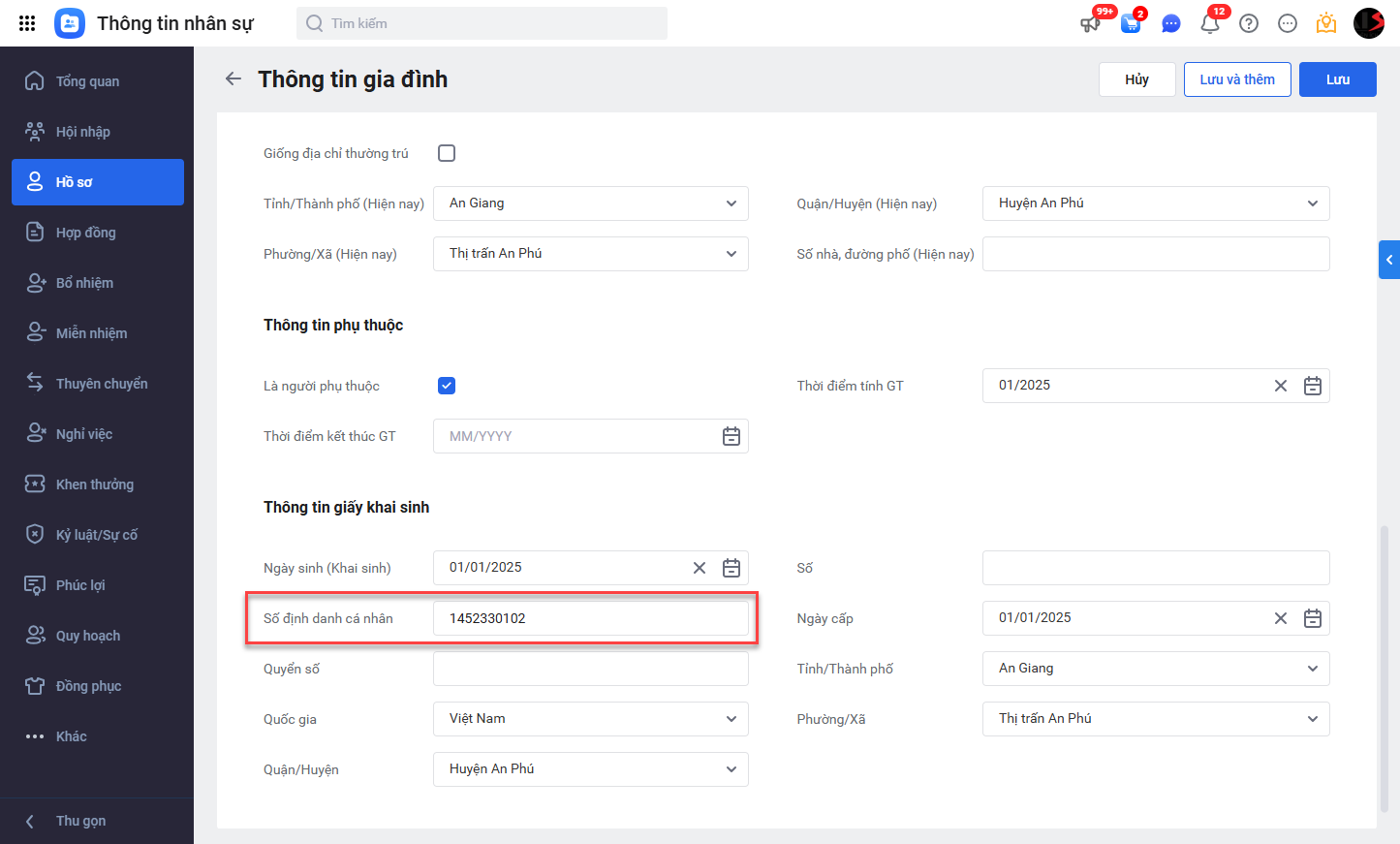1400x844 pixels.
Task: Uncheck the Là người phụ thuộc checkbox
Action: [447, 386]
